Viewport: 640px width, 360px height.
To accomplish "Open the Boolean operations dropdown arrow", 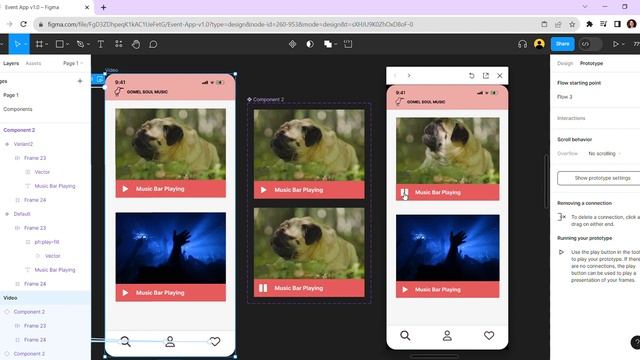I will point(336,44).
